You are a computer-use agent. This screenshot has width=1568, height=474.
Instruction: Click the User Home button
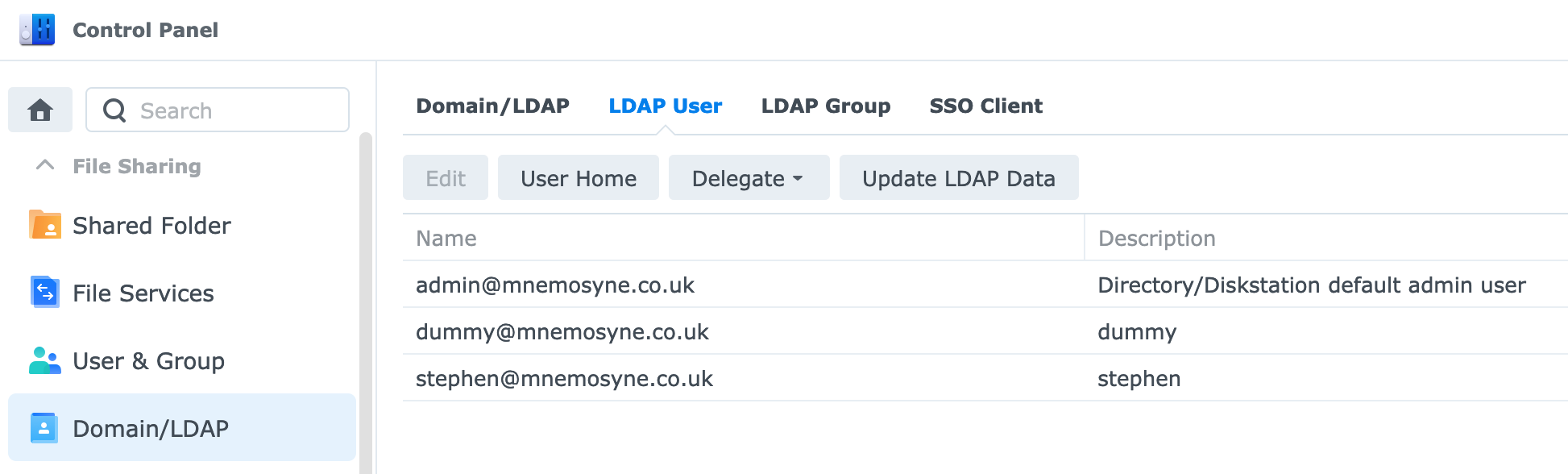(x=579, y=177)
